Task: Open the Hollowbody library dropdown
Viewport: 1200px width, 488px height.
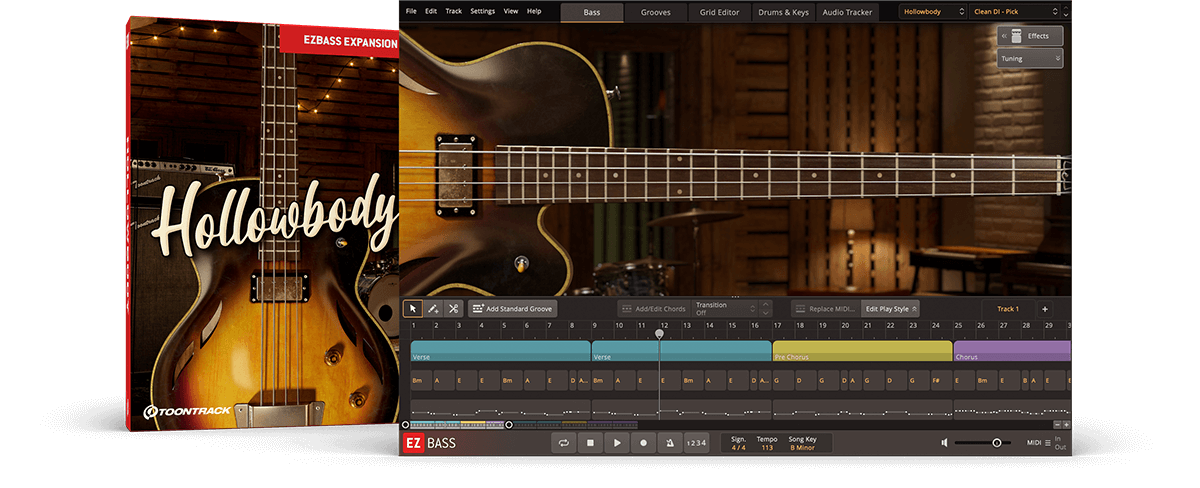Action: pos(932,12)
